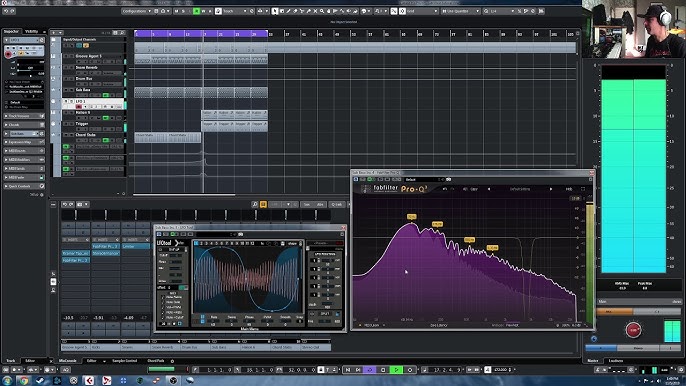Image resolution: width=686 pixels, height=386 pixels.
Task: Switch to the Loudness tab in right zone
Action: point(616,361)
